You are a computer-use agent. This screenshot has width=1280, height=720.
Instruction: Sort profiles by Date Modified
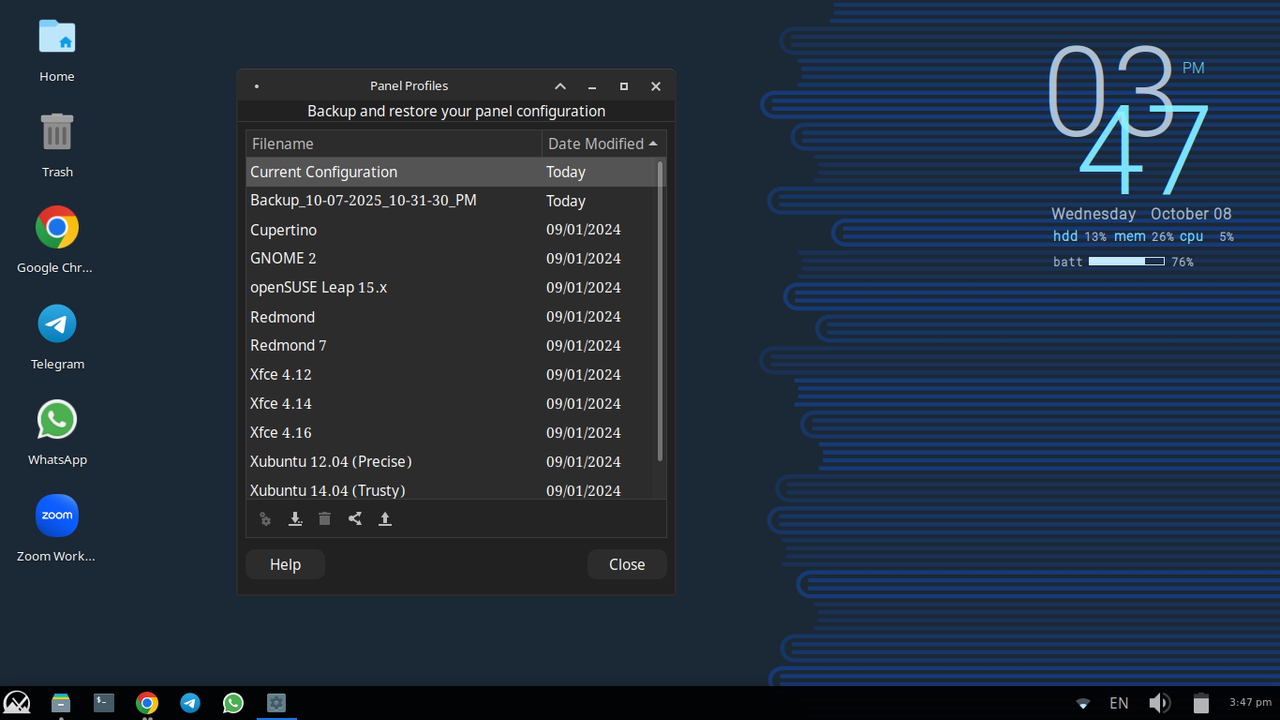point(597,143)
